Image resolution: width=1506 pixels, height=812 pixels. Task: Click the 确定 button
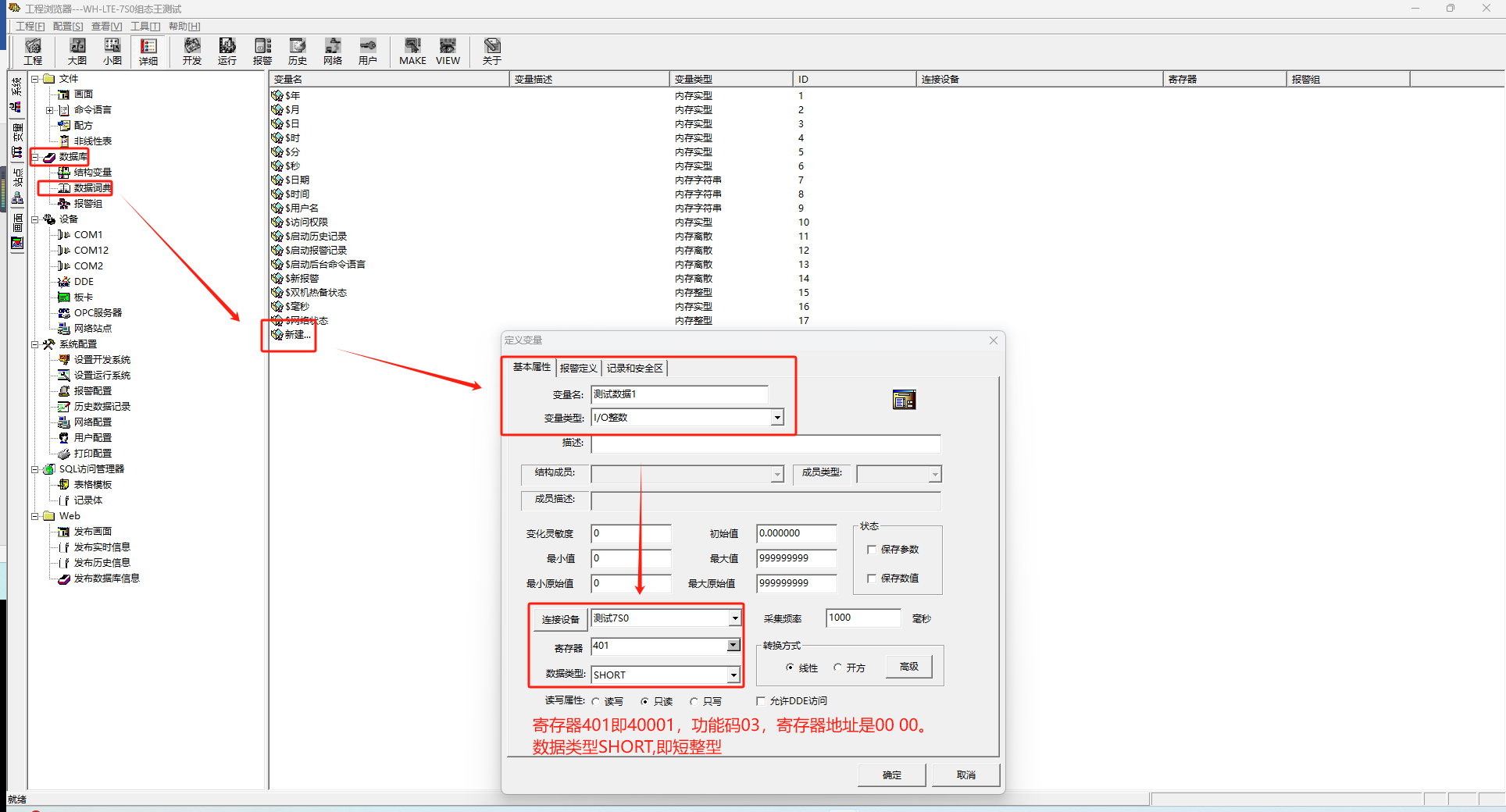tap(891, 775)
